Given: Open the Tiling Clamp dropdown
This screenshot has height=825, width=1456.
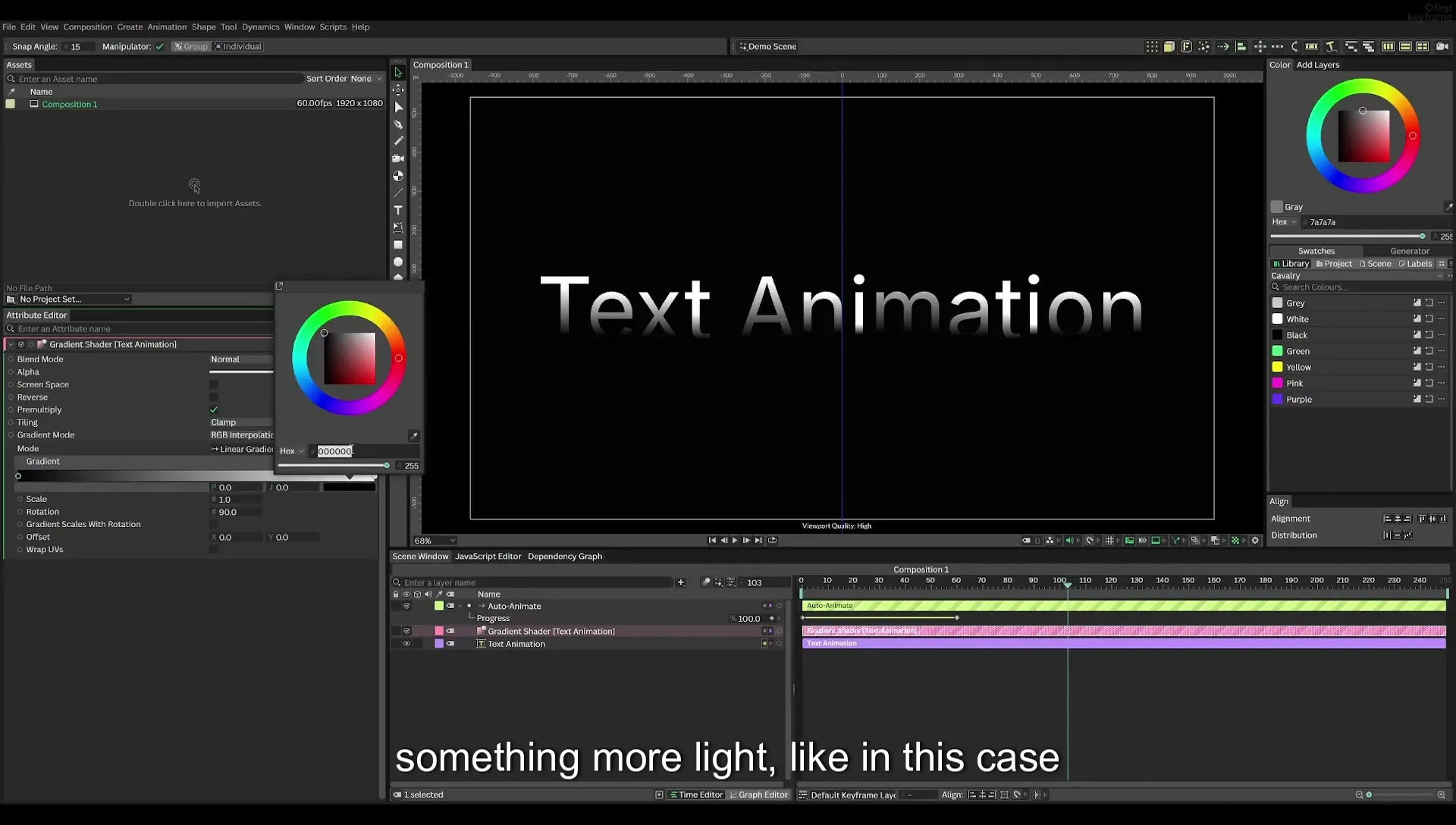Looking at the screenshot, I should [x=241, y=422].
